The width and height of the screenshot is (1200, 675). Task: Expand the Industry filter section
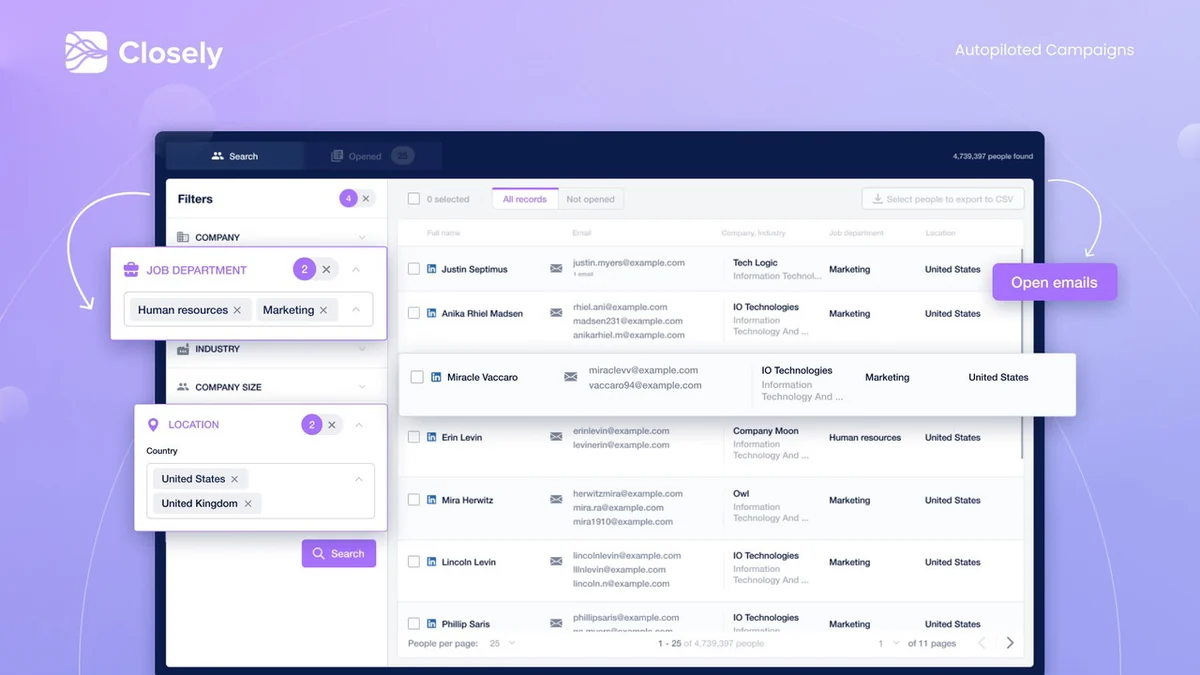pos(362,349)
